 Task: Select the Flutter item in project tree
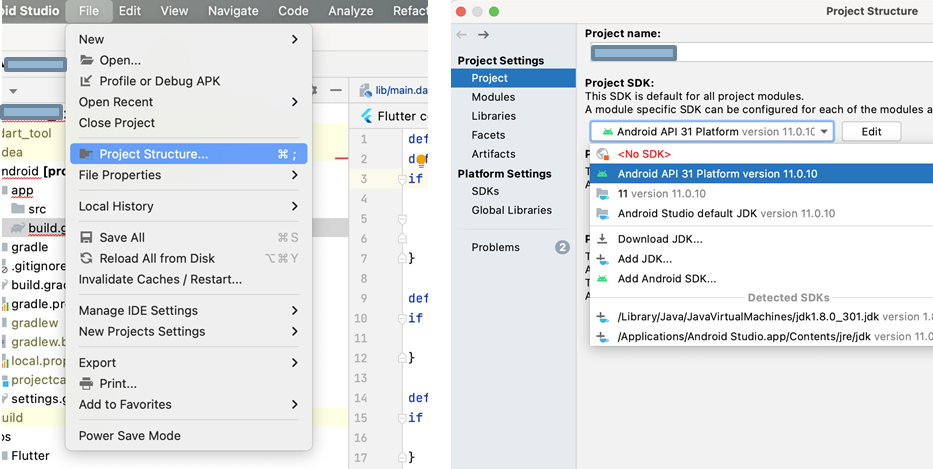pyautogui.click(x=30, y=456)
